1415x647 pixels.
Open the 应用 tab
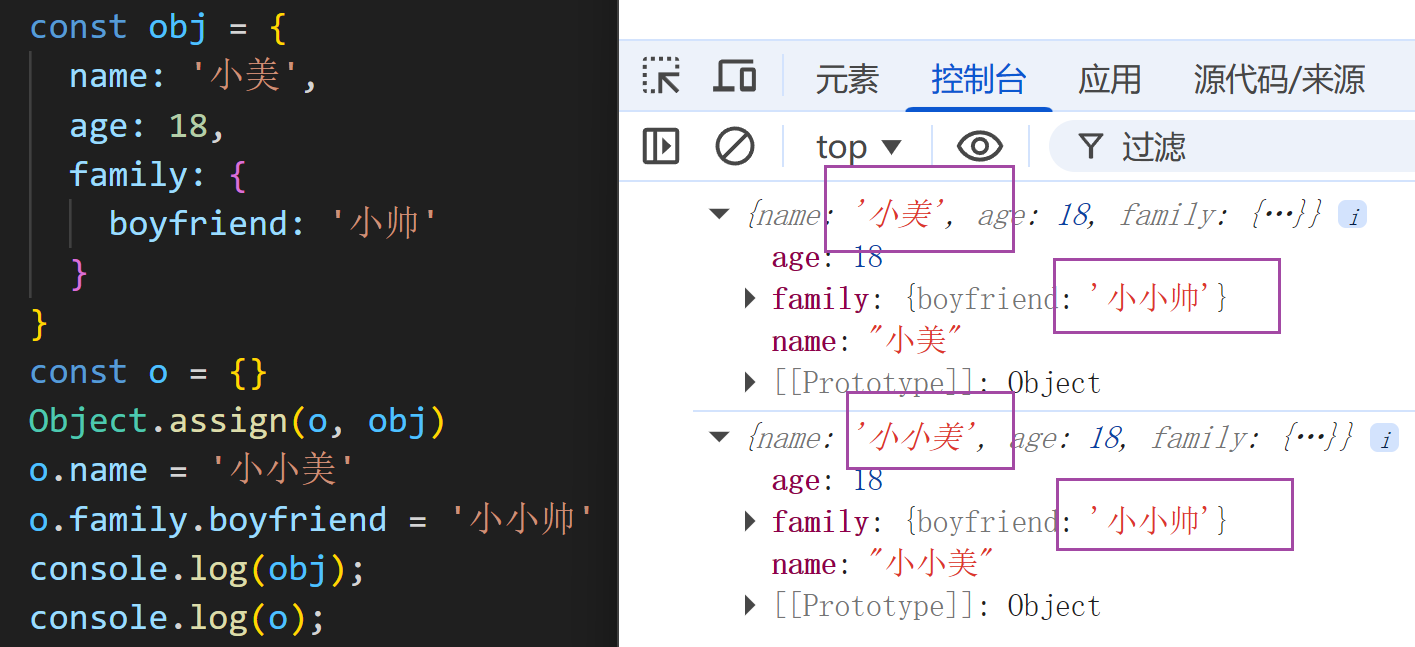1110,79
